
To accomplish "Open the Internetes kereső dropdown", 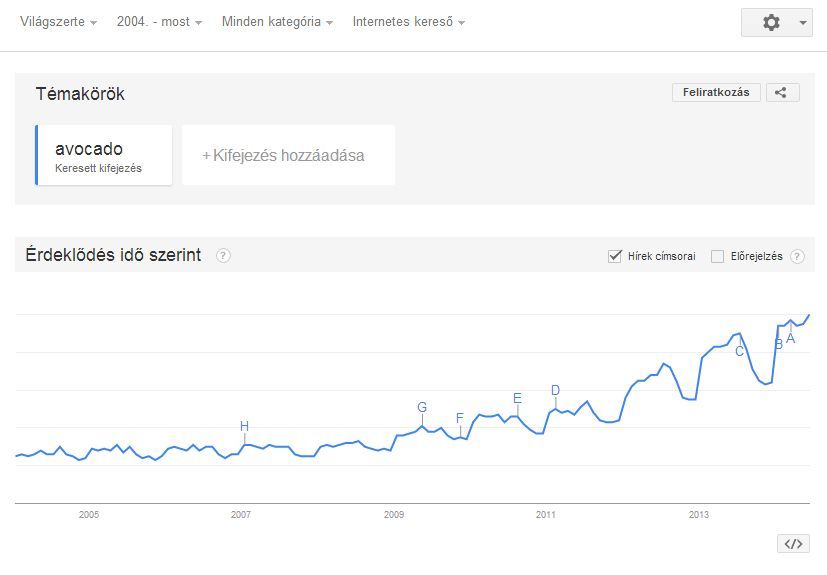I will click(408, 22).
